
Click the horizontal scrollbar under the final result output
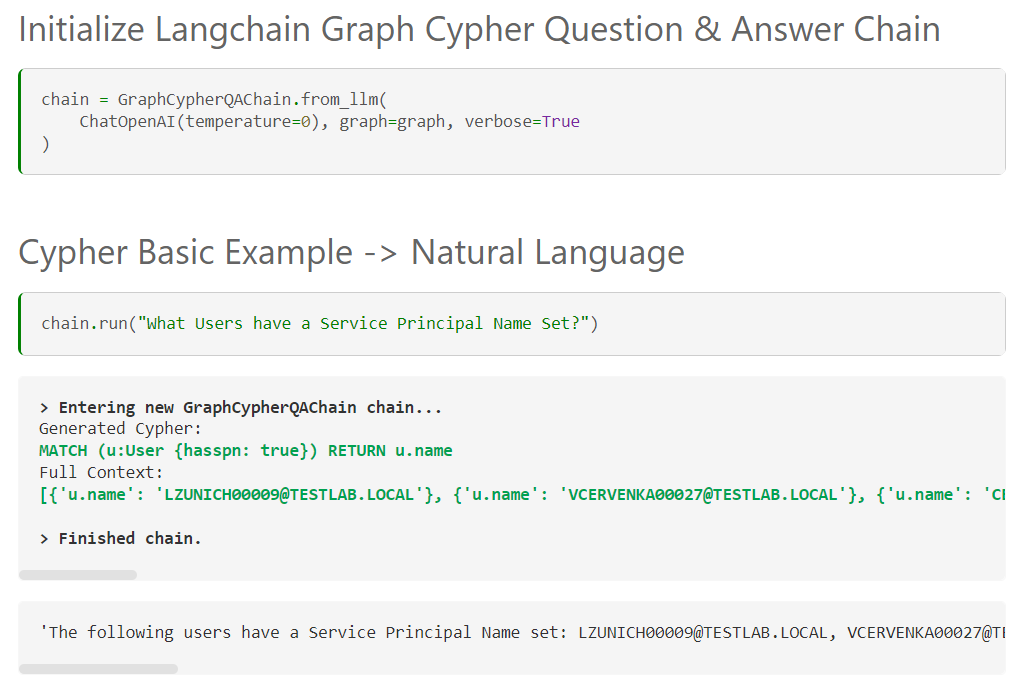[98, 669]
